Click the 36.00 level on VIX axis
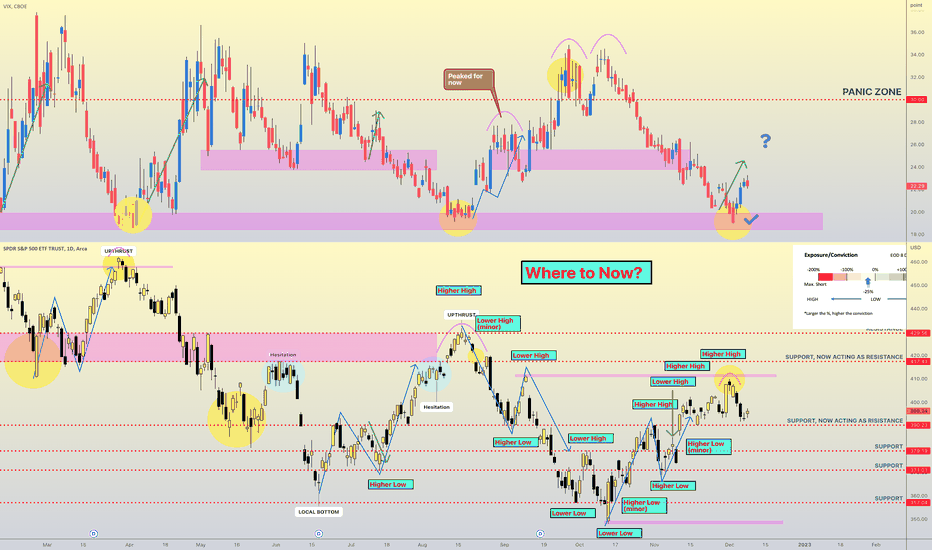 click(x=917, y=32)
